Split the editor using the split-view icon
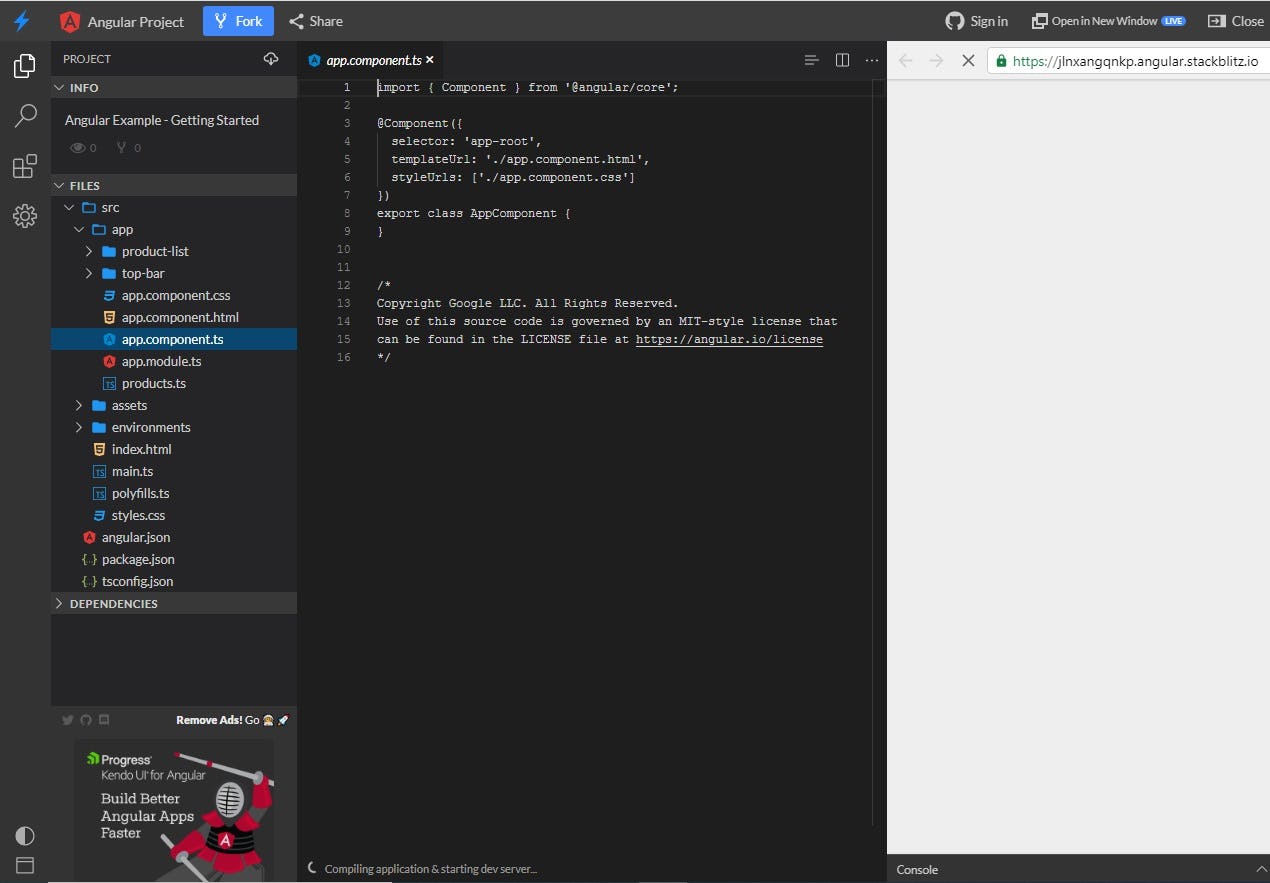1270x883 pixels. [842, 60]
